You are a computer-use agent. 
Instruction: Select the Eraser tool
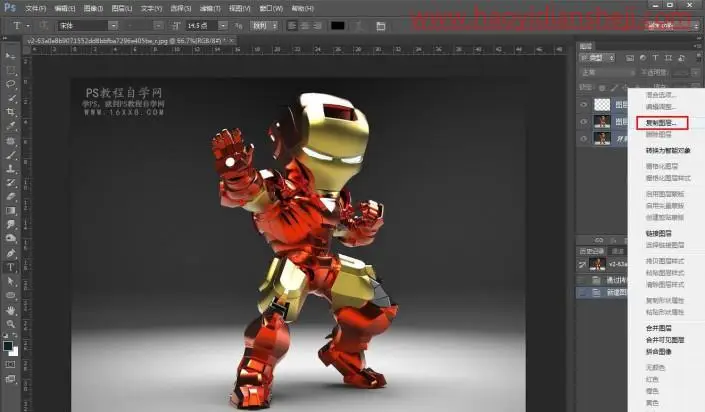(10, 197)
